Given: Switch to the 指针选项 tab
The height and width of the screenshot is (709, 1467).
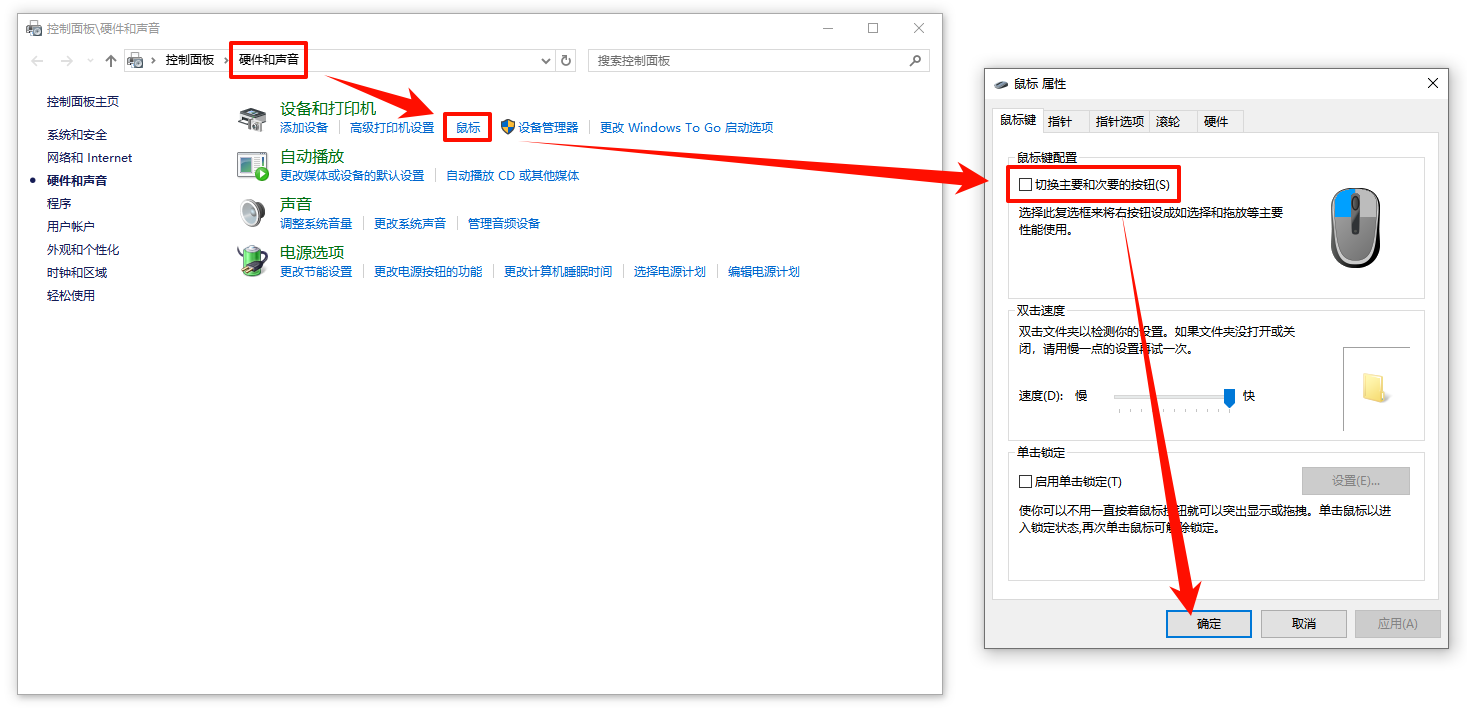Looking at the screenshot, I should click(x=1119, y=121).
